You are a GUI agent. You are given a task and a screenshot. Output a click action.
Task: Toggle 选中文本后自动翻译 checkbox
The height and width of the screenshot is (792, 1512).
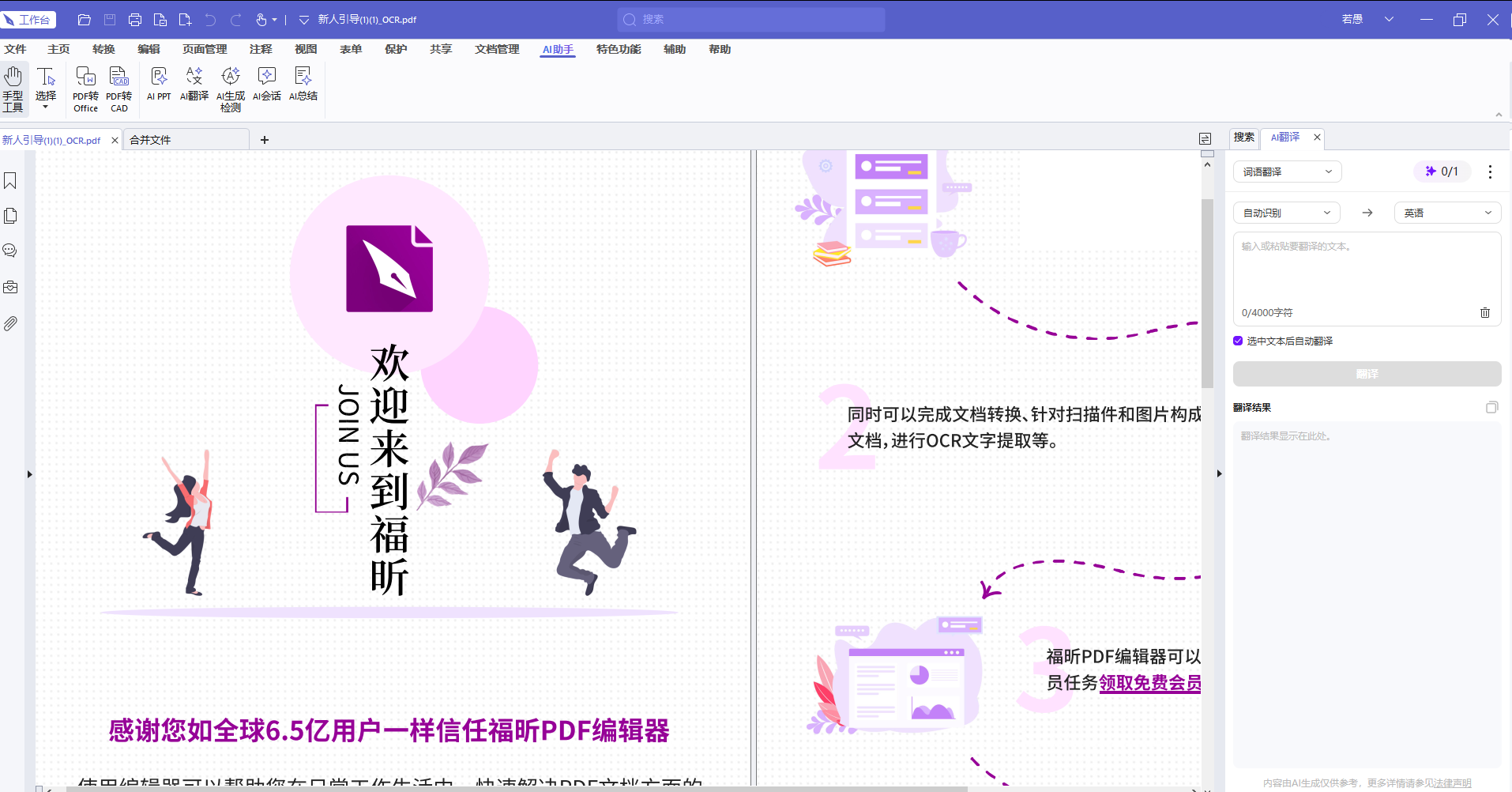pyautogui.click(x=1238, y=341)
